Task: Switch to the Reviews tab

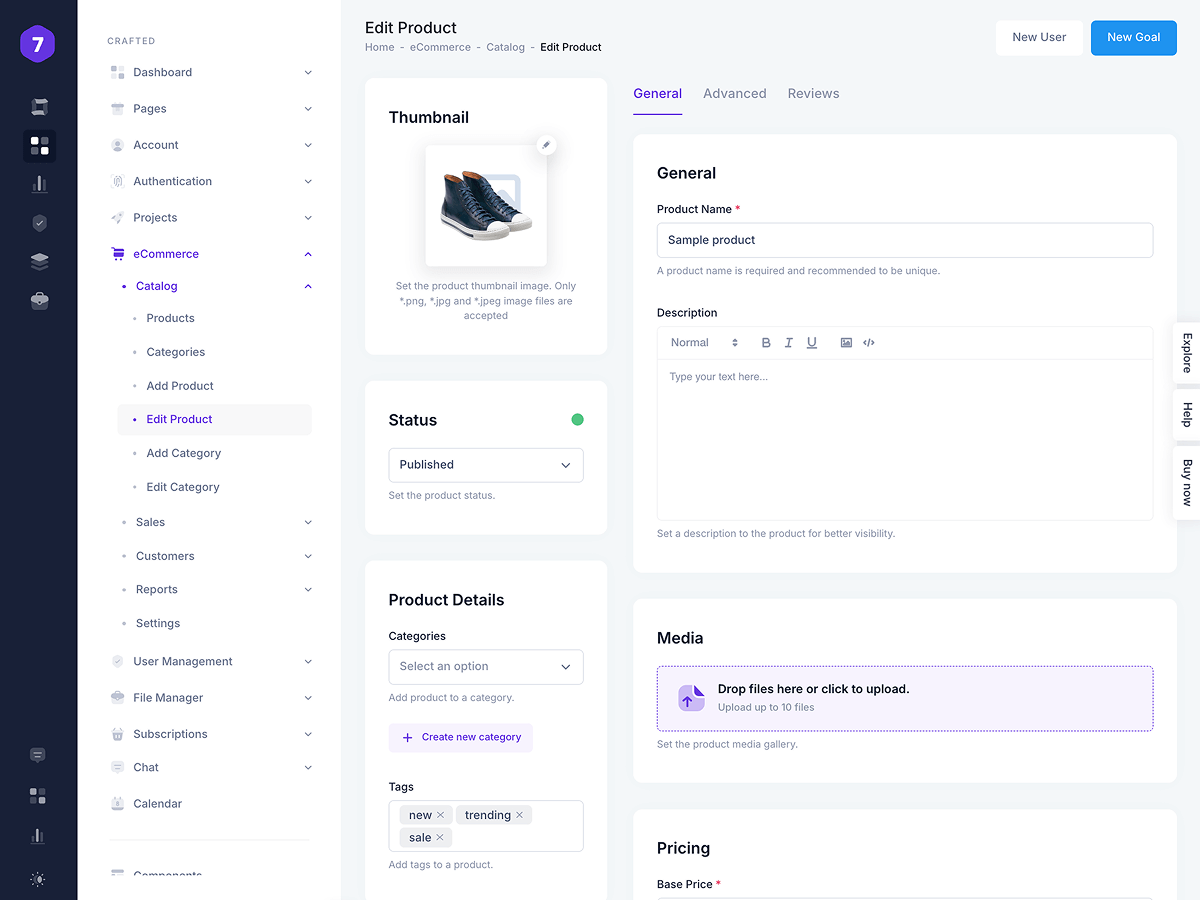Action: (813, 94)
